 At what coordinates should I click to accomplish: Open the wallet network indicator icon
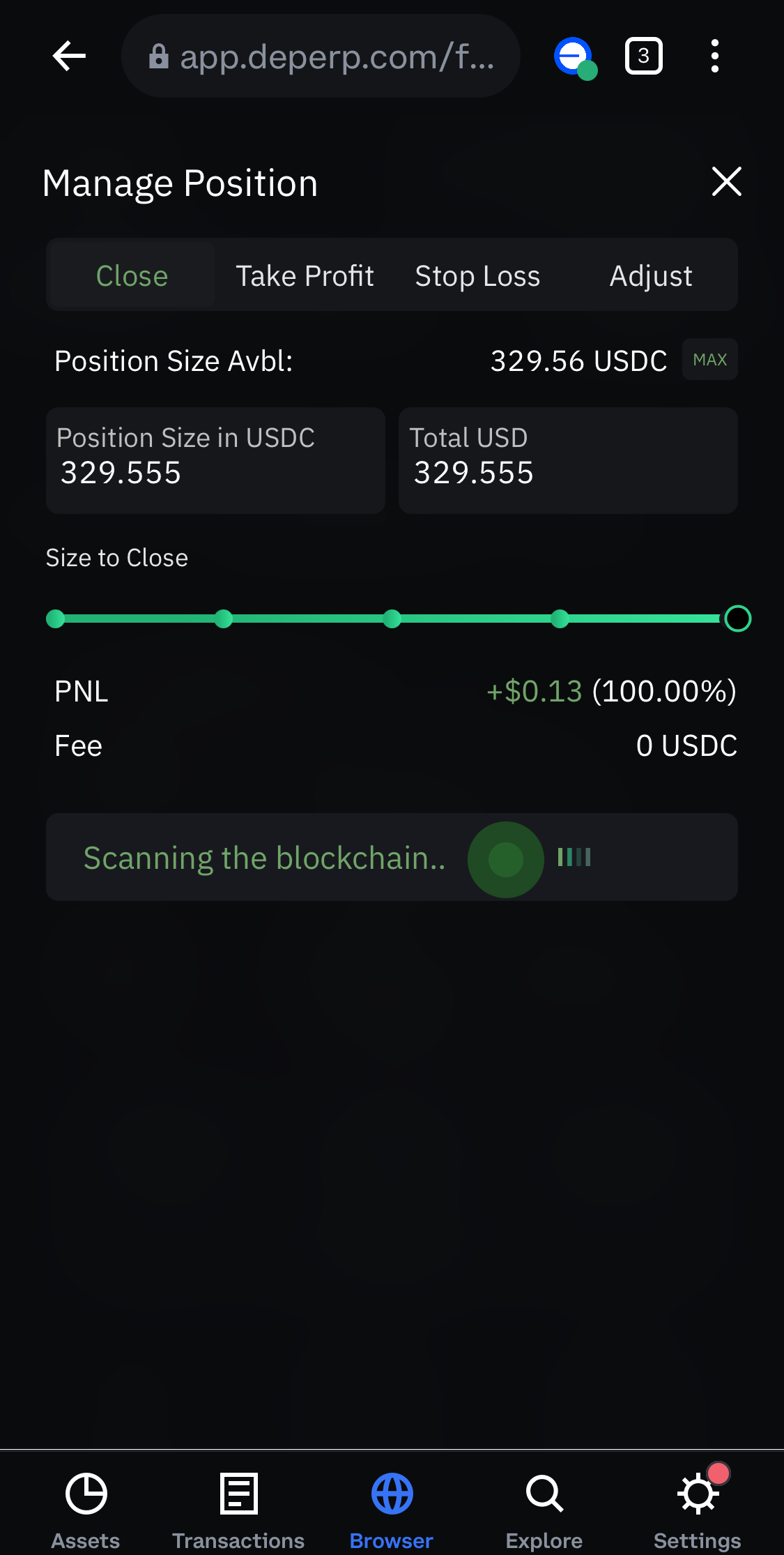[x=575, y=57]
